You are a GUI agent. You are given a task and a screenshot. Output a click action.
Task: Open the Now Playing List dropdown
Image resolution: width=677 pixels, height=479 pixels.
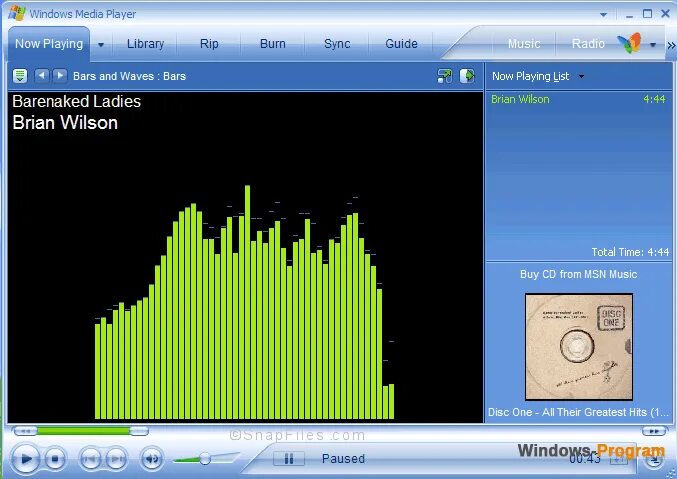(x=538, y=76)
